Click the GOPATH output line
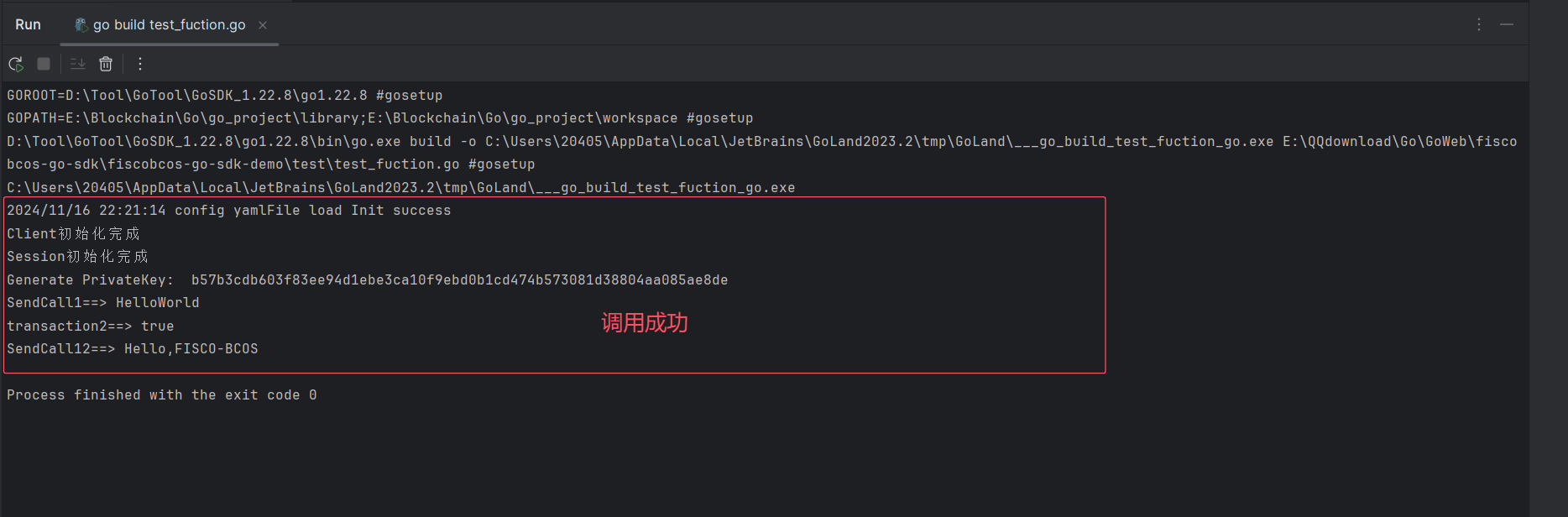Screen dimensions: 1568x517 pos(380,118)
